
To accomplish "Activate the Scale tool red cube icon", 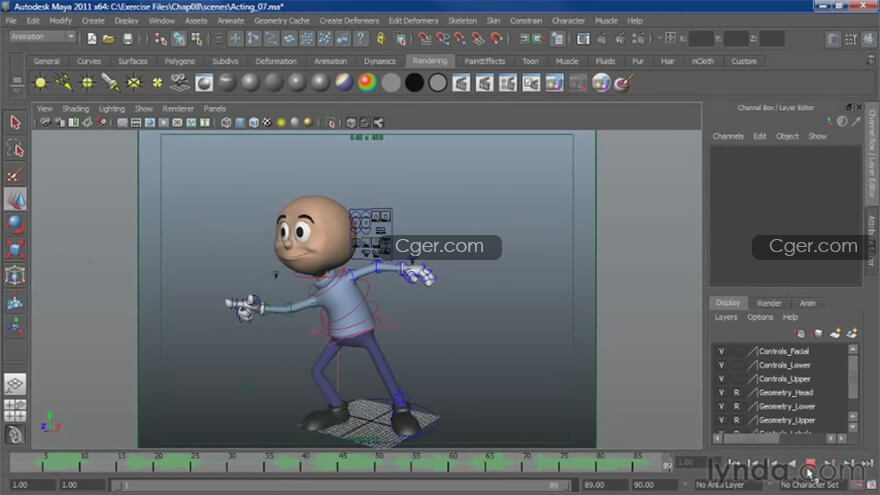I will [15, 250].
